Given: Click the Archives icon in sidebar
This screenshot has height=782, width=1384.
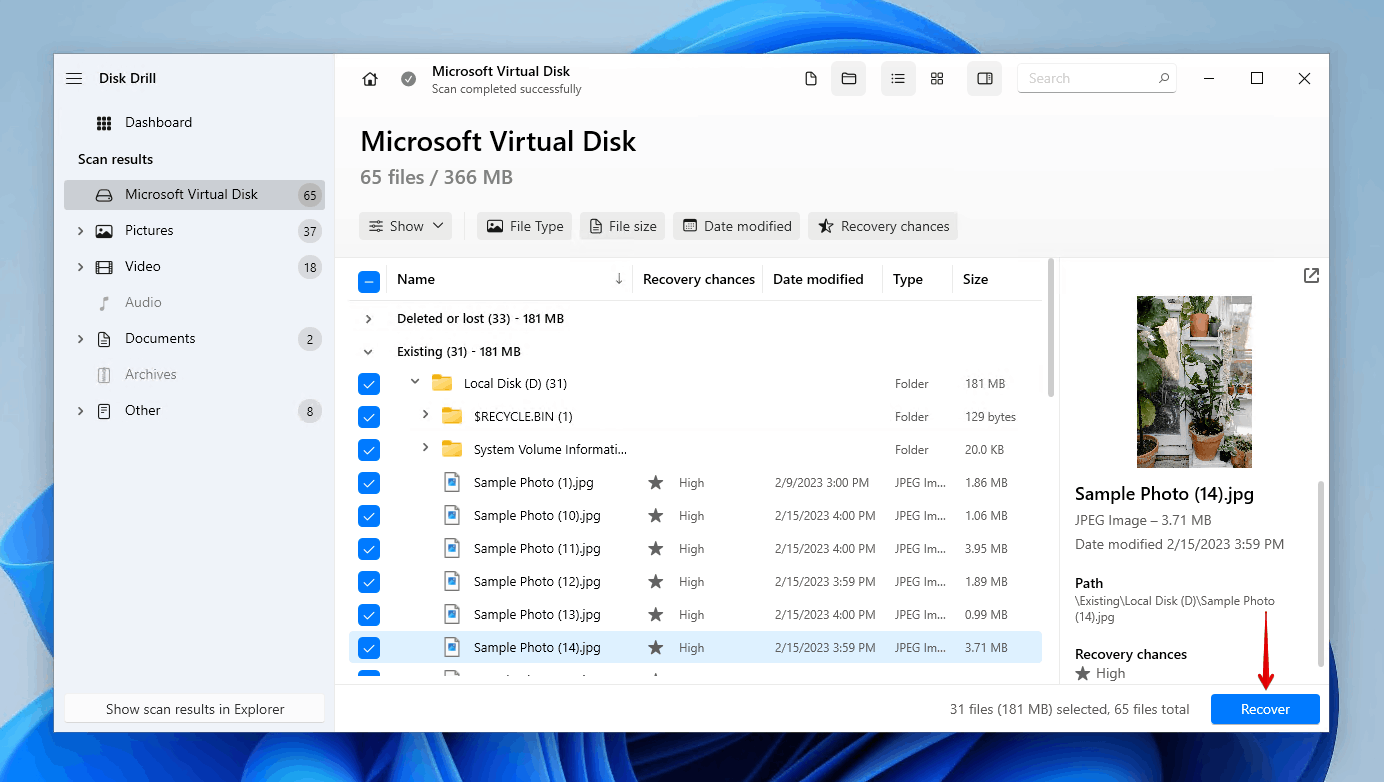Looking at the screenshot, I should pos(104,375).
